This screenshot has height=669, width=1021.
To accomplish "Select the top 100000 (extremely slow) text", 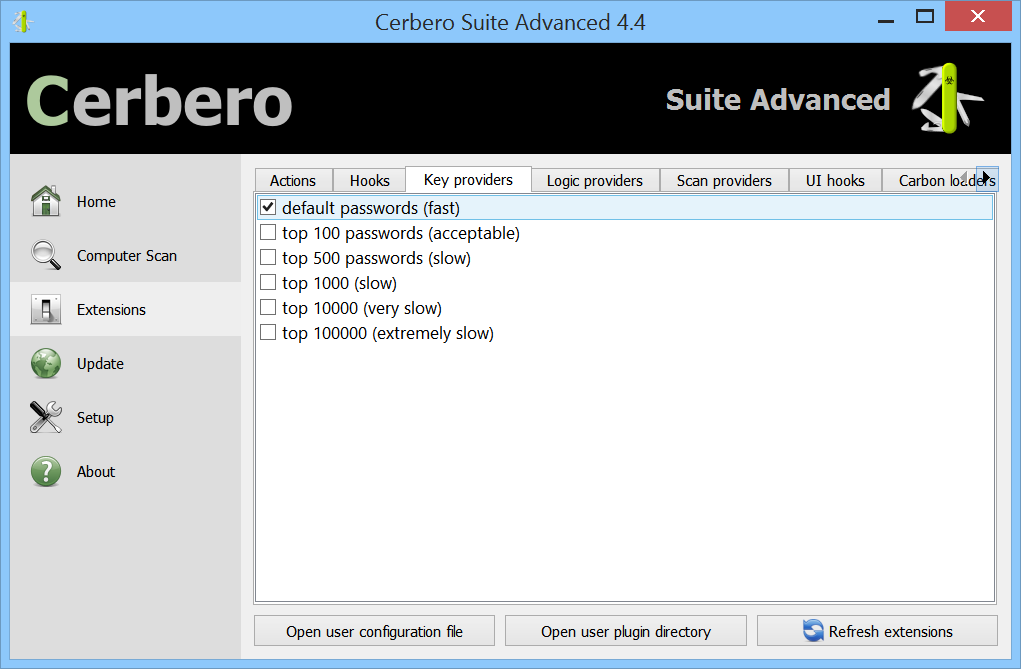I will [x=388, y=334].
